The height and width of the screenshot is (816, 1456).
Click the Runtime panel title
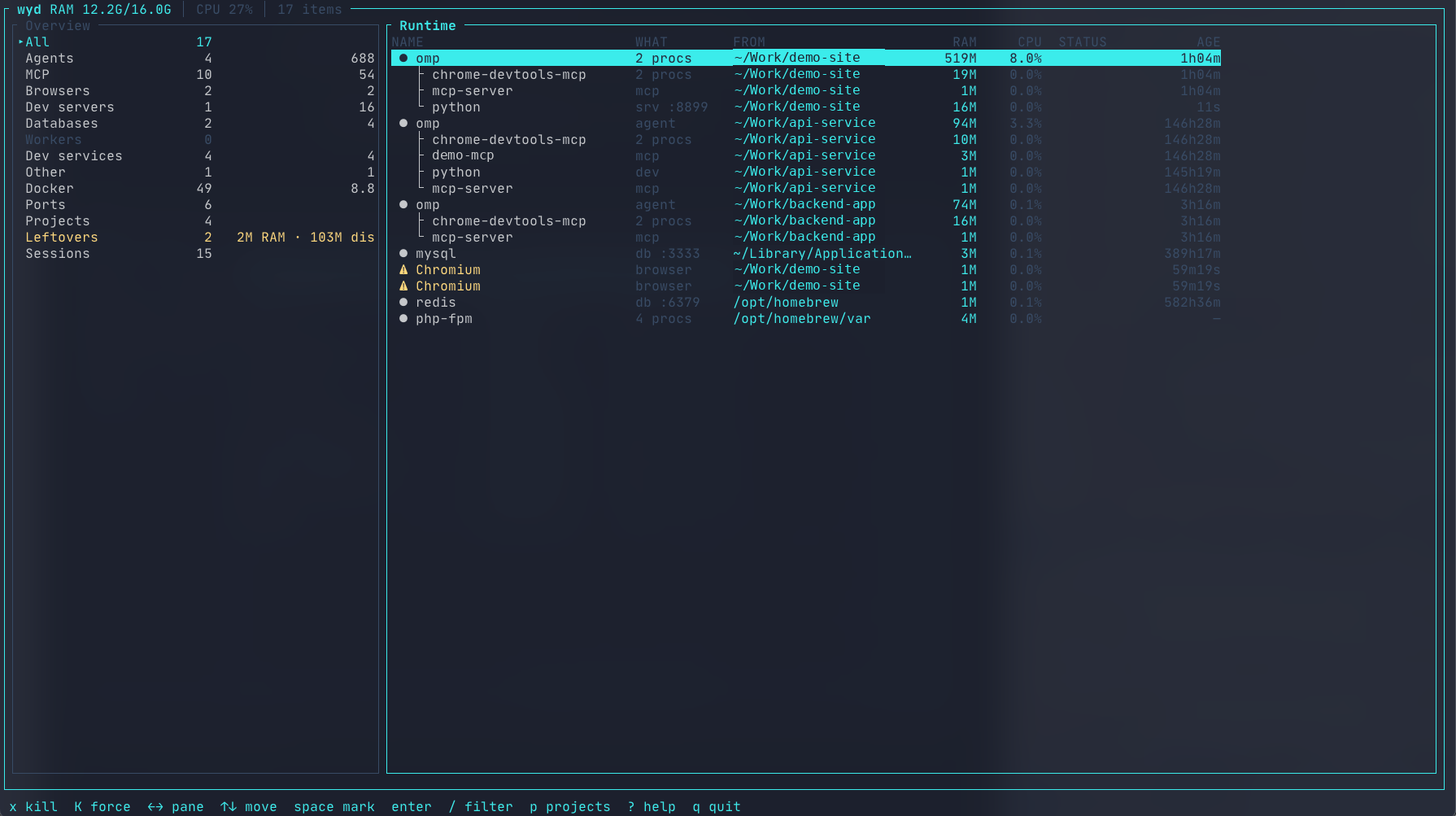(428, 25)
